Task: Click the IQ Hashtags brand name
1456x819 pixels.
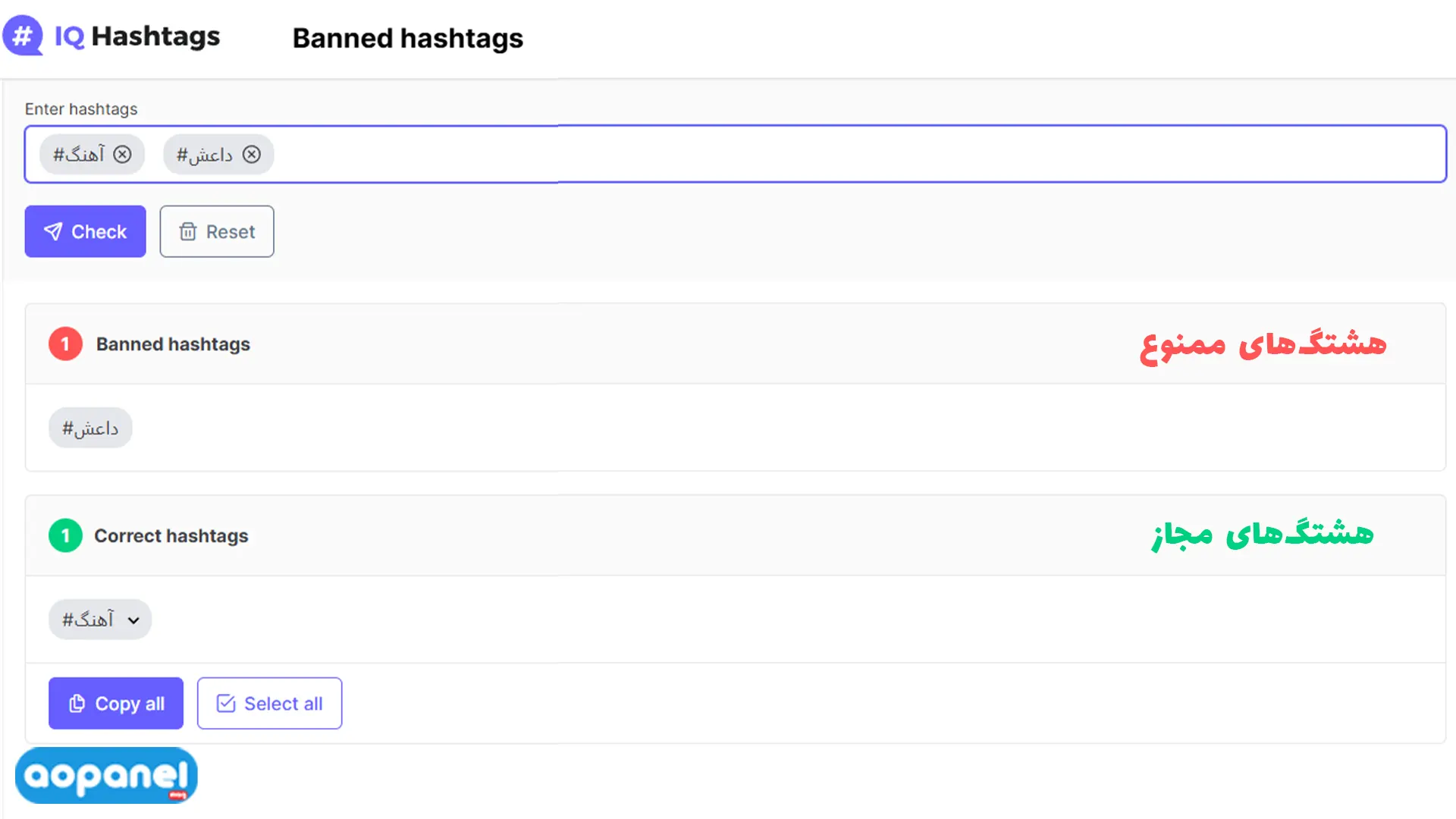Action: pyautogui.click(x=137, y=36)
